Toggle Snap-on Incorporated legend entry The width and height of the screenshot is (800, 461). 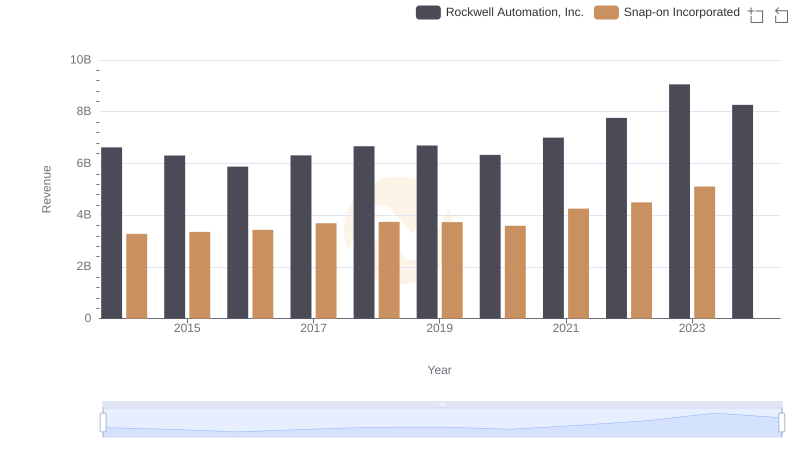click(667, 12)
